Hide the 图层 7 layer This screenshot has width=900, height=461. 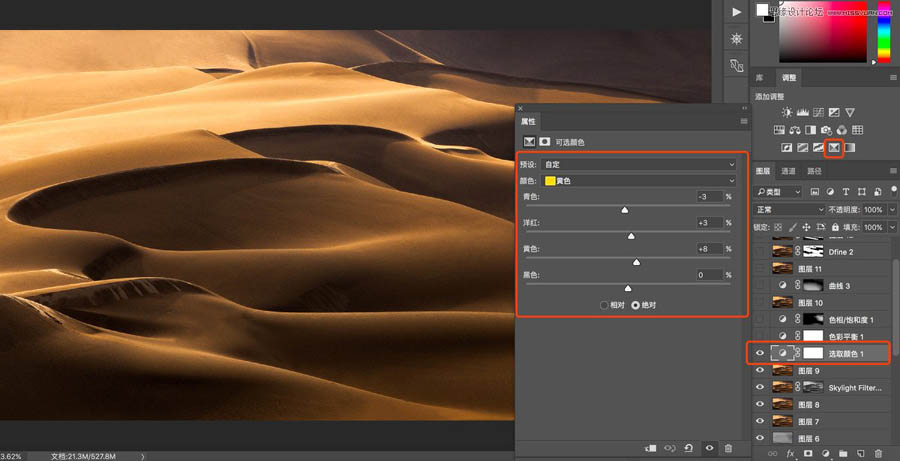(x=760, y=421)
